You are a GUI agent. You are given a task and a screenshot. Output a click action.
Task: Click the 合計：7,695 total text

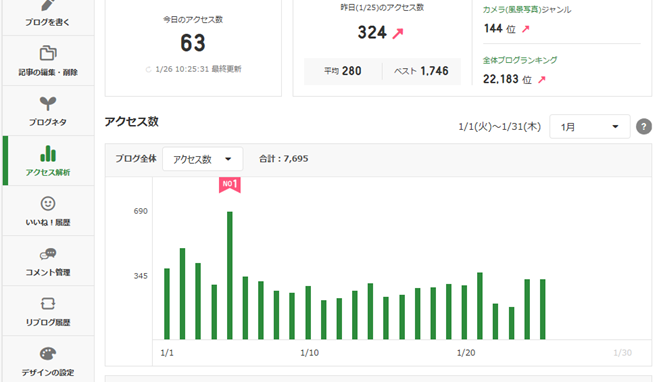(x=284, y=159)
